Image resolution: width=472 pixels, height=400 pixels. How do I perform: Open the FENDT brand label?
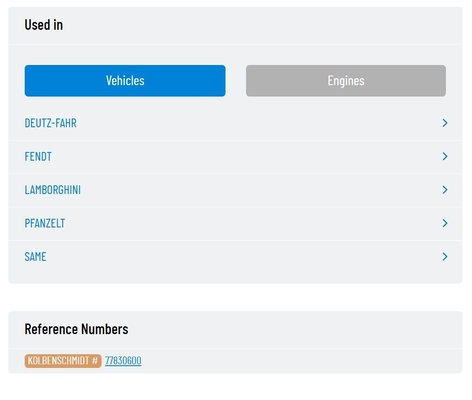38,156
